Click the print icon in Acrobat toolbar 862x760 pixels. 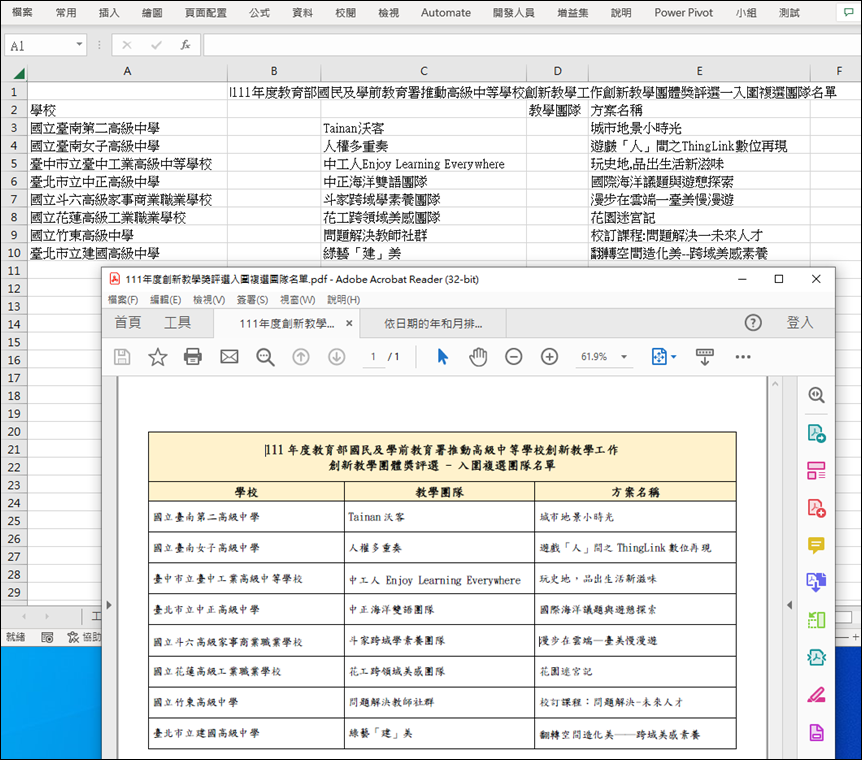pyautogui.click(x=193, y=357)
